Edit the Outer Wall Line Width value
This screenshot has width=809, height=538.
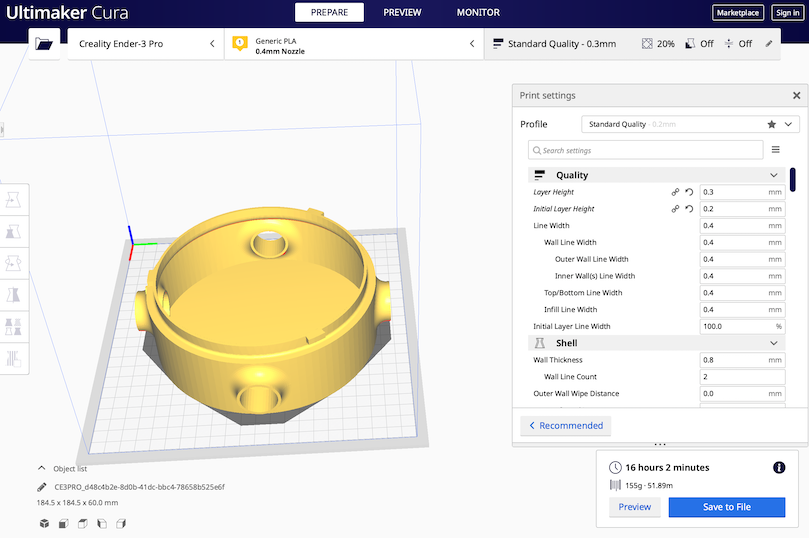(x=742, y=259)
